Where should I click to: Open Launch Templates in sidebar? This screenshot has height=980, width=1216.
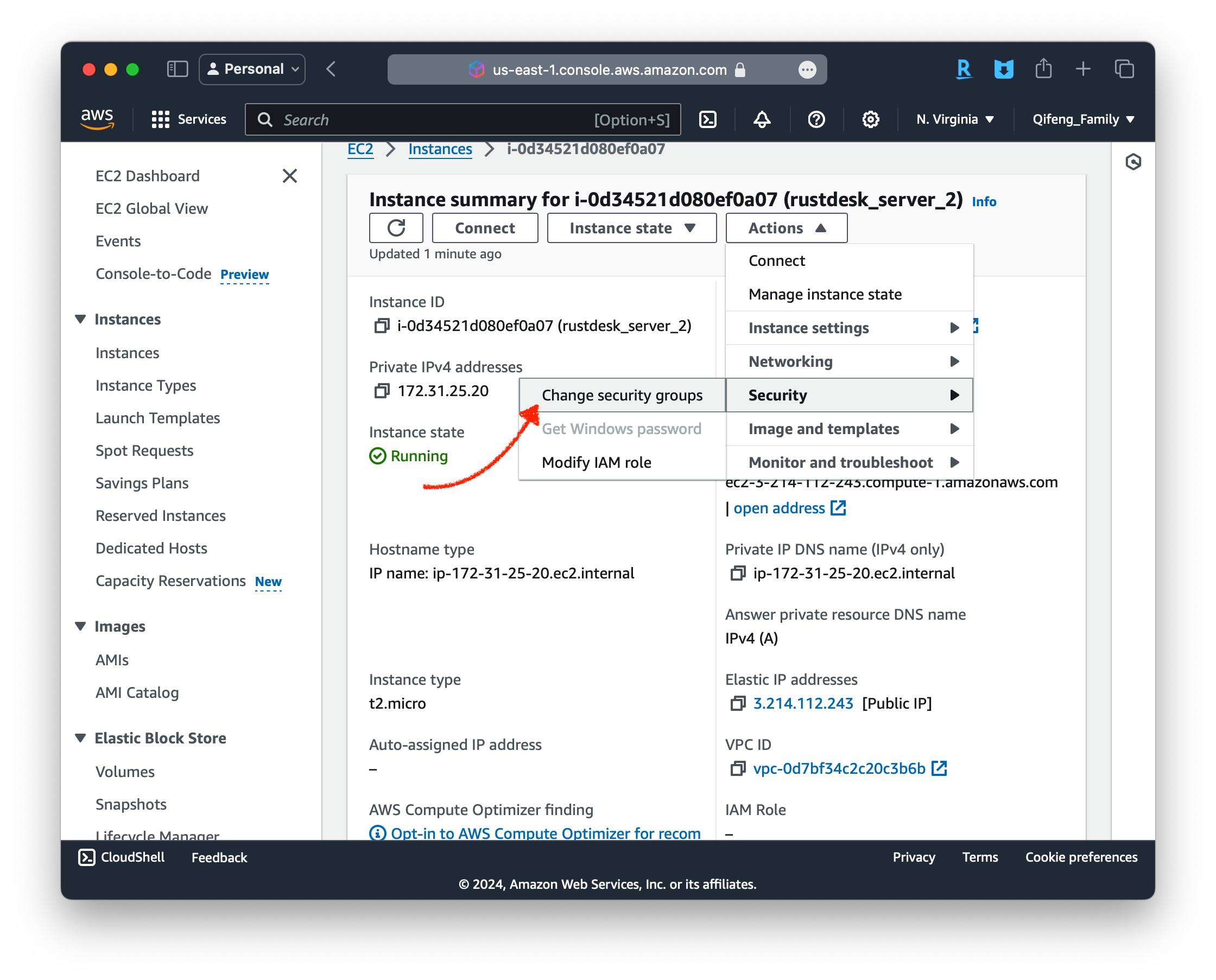pyautogui.click(x=157, y=418)
